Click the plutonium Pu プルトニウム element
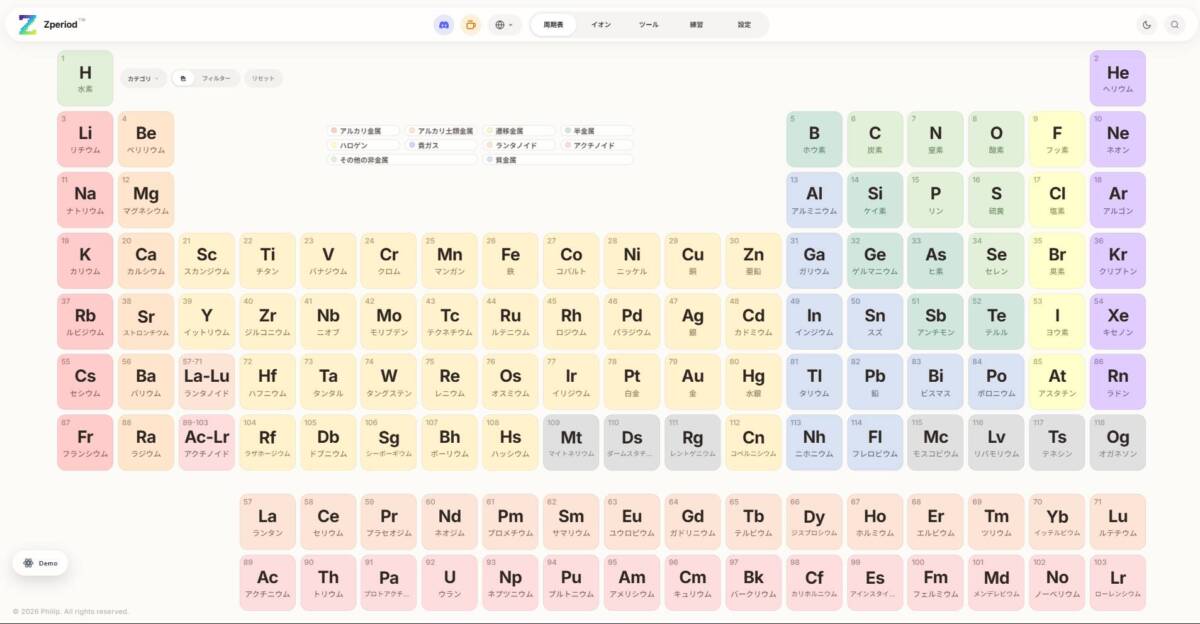 click(571, 583)
